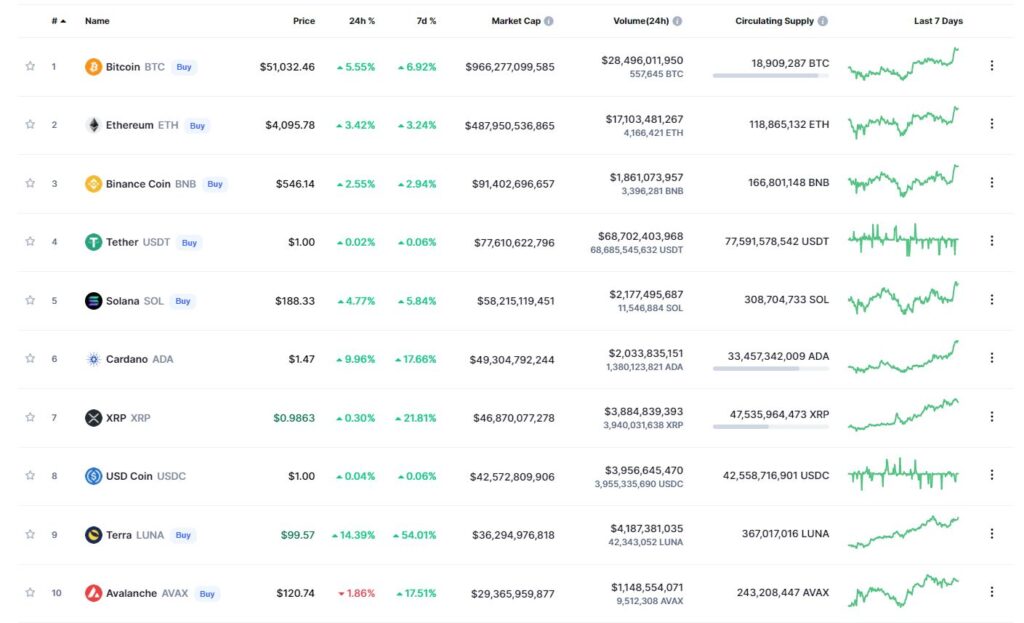Open the info tooltip beside Volume(24h)
The height and width of the screenshot is (623, 1024).
[677, 21]
